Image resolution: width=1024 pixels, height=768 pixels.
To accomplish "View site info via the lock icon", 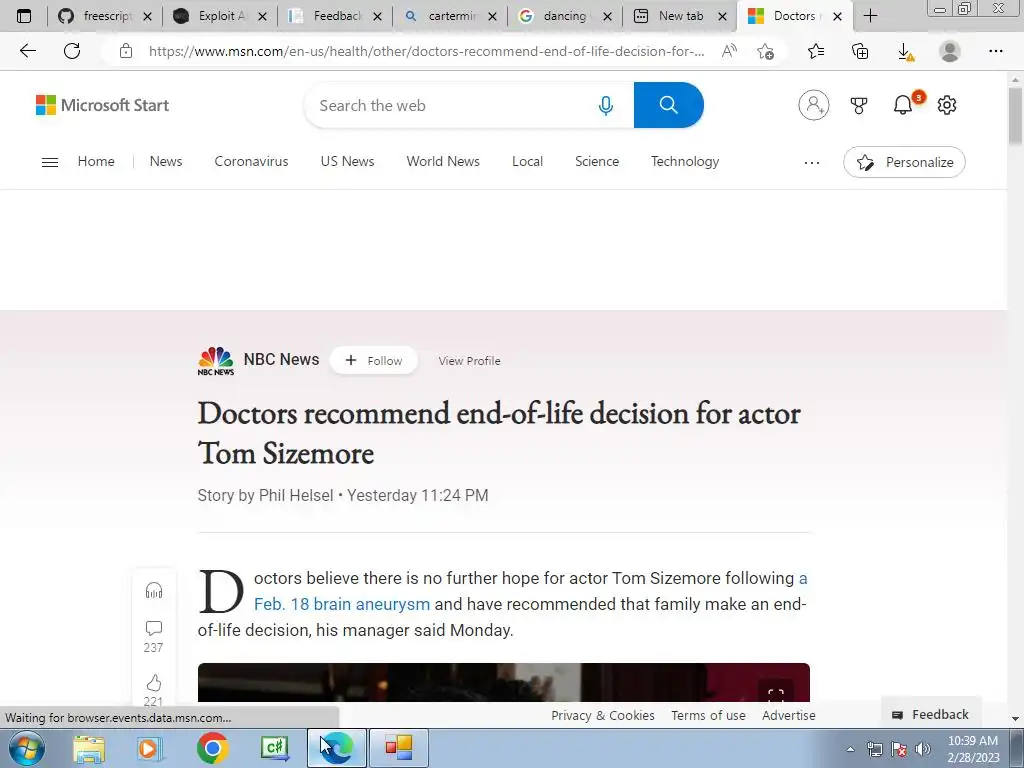I will pos(126,51).
